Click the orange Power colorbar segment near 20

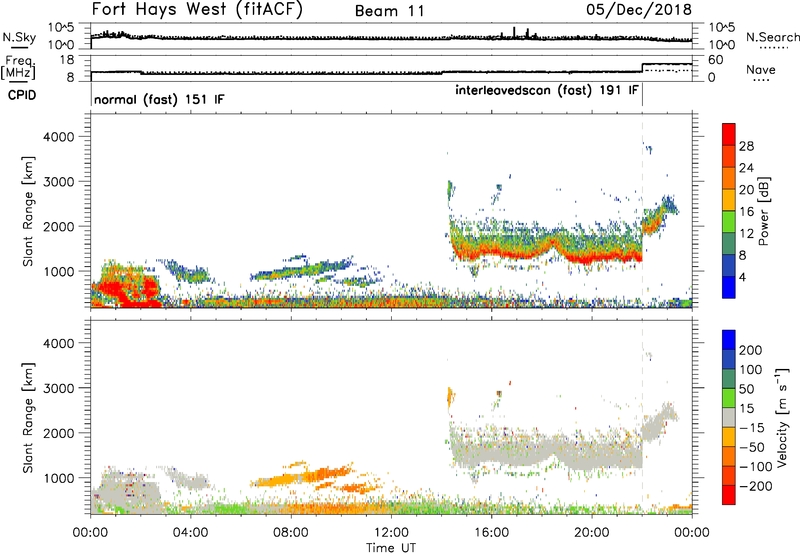click(729, 178)
